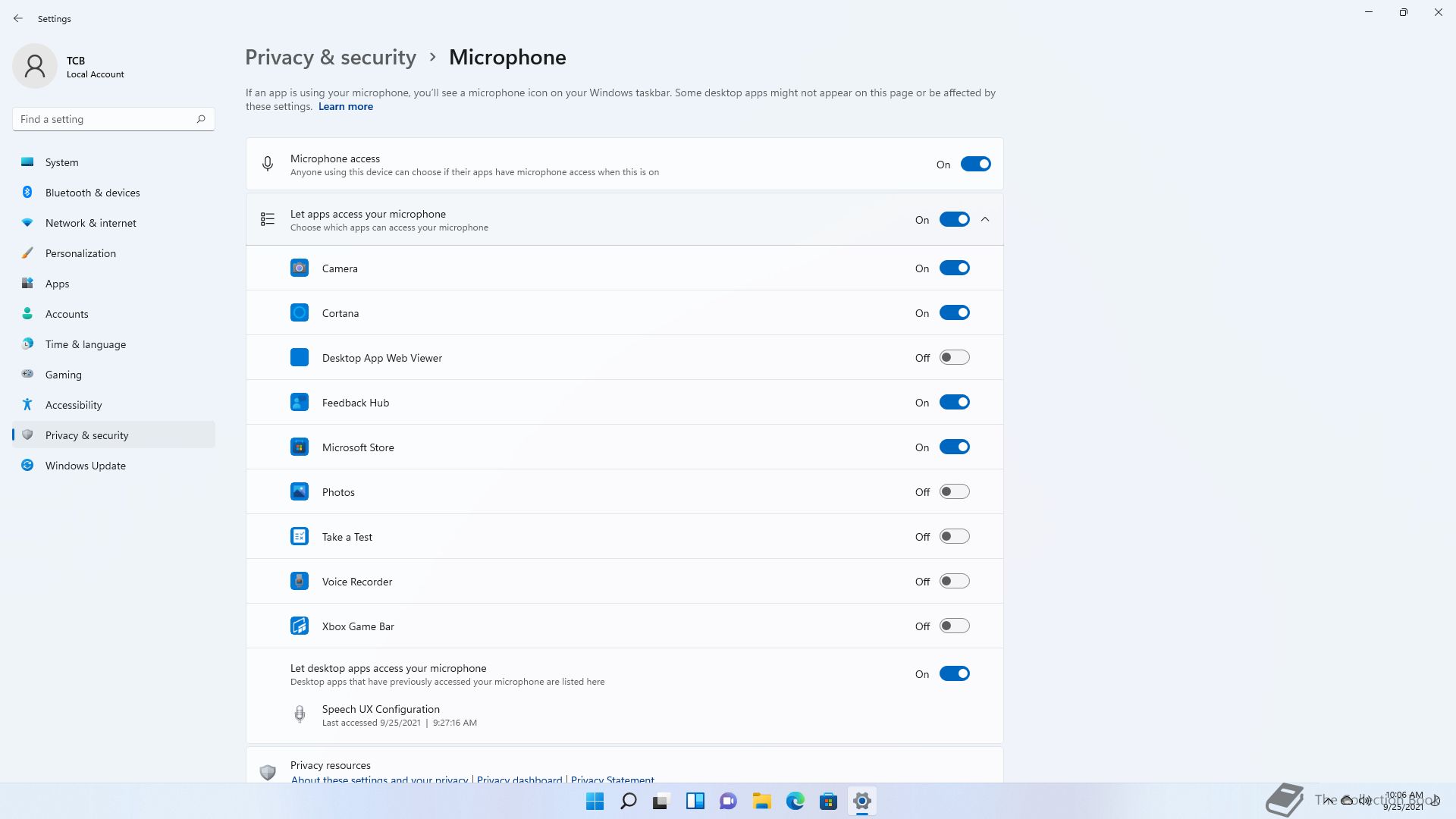The image size is (1456, 819).
Task: Select Privacy & security in sidebar
Action: coord(114,435)
